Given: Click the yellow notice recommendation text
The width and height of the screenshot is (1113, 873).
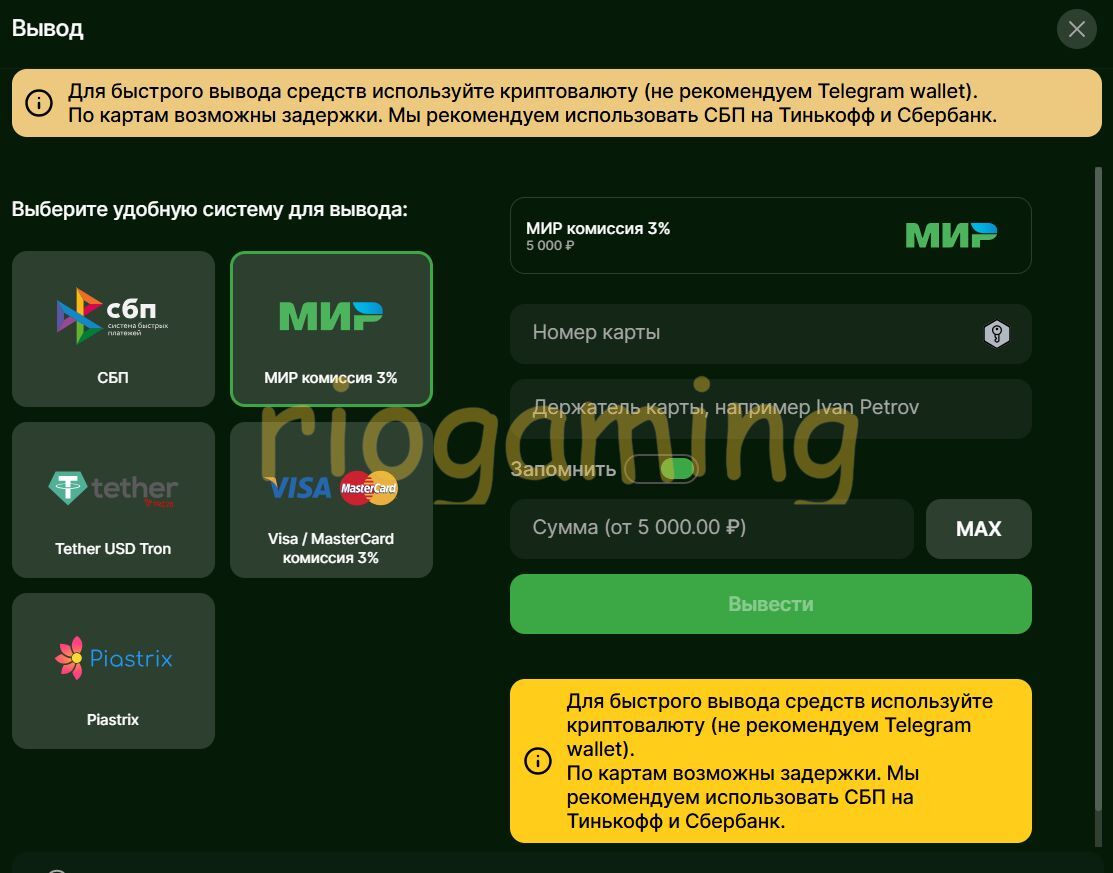Looking at the screenshot, I should pyautogui.click(x=779, y=761).
